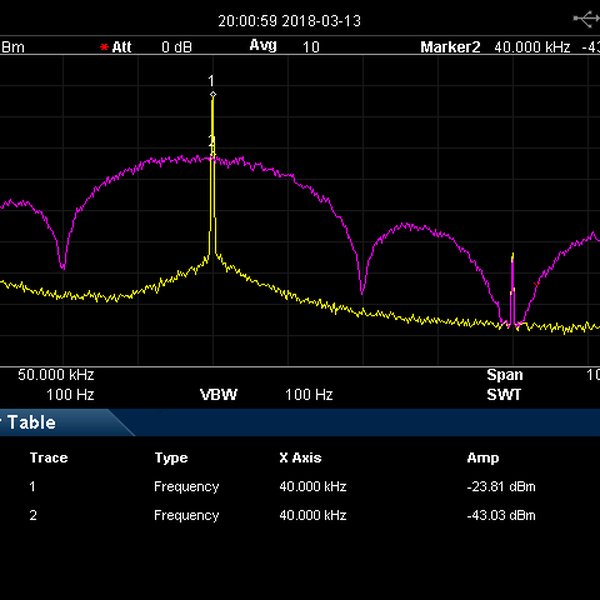The image size is (600, 600).
Task: Select the VBW 100 Hz value
Action: pyautogui.click(x=309, y=394)
